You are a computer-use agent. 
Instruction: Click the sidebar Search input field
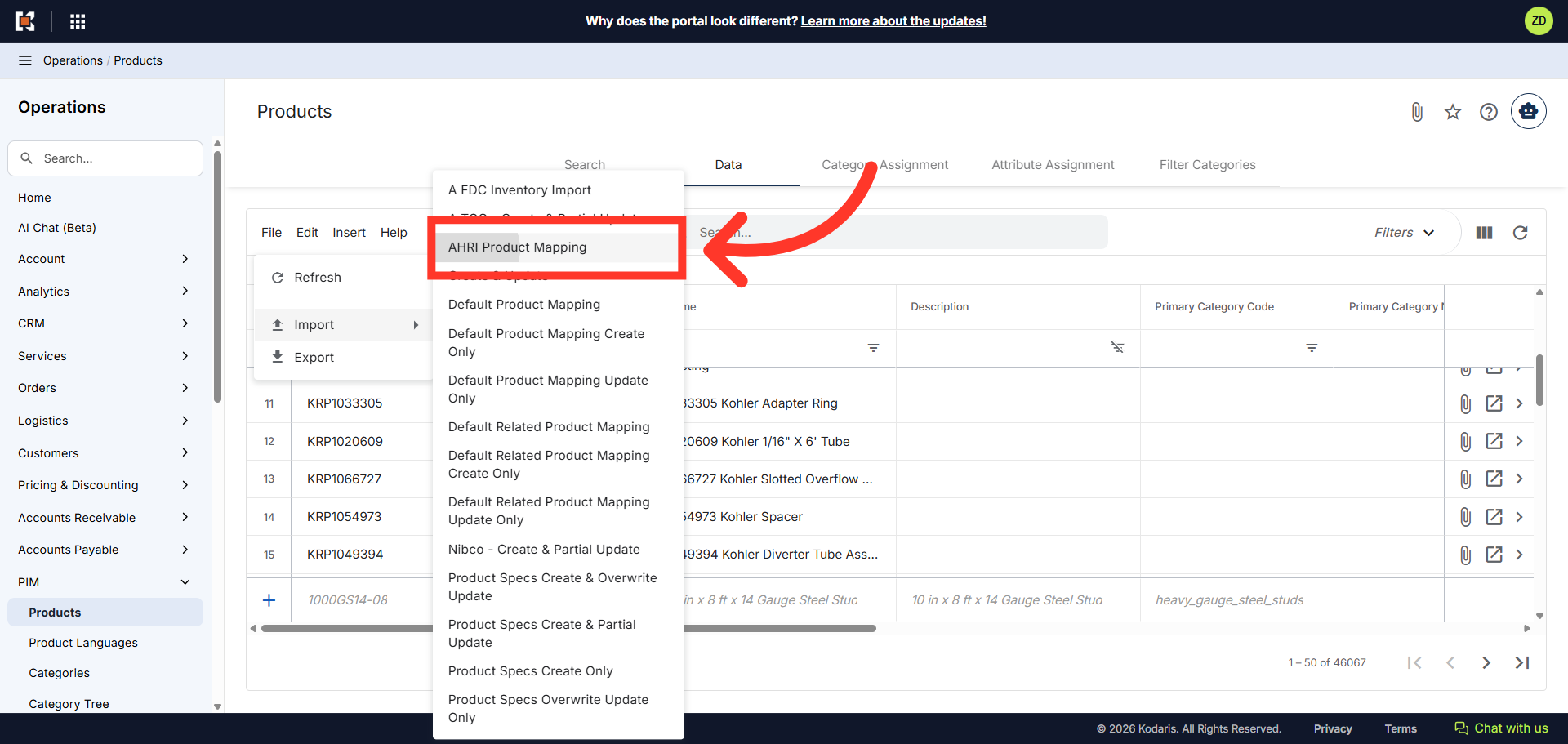point(105,158)
